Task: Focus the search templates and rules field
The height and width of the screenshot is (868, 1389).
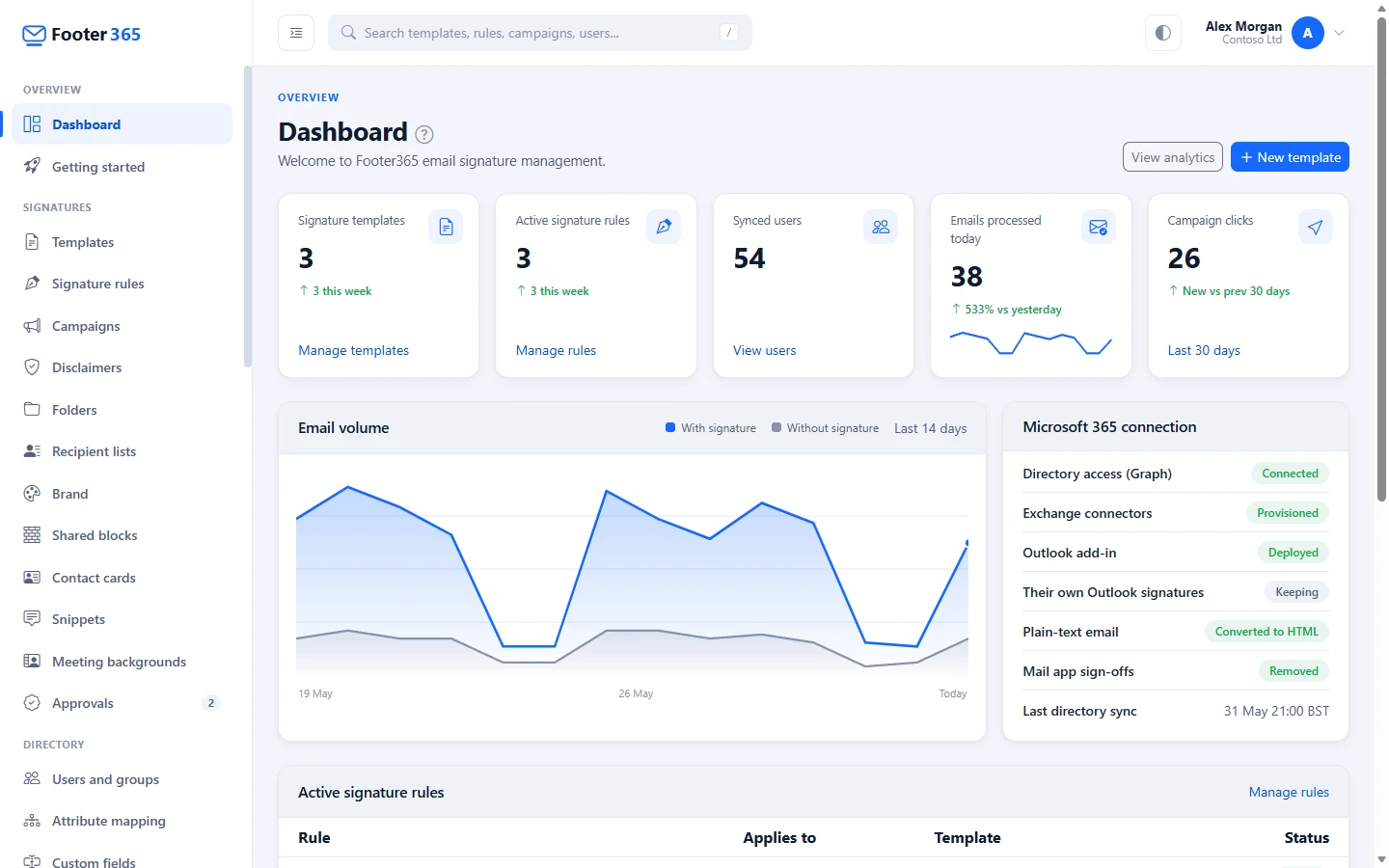Action: pyautogui.click(x=540, y=33)
